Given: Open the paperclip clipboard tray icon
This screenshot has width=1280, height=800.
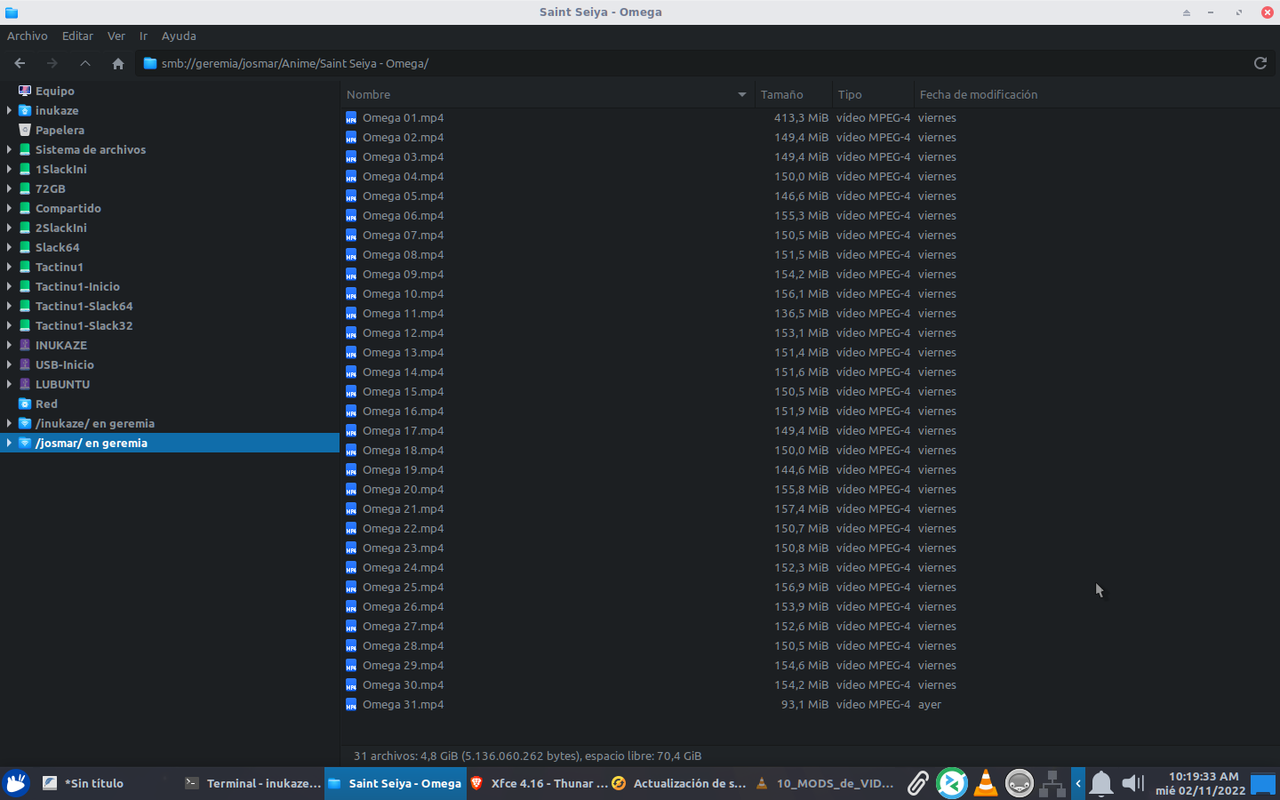Looking at the screenshot, I should [917, 783].
